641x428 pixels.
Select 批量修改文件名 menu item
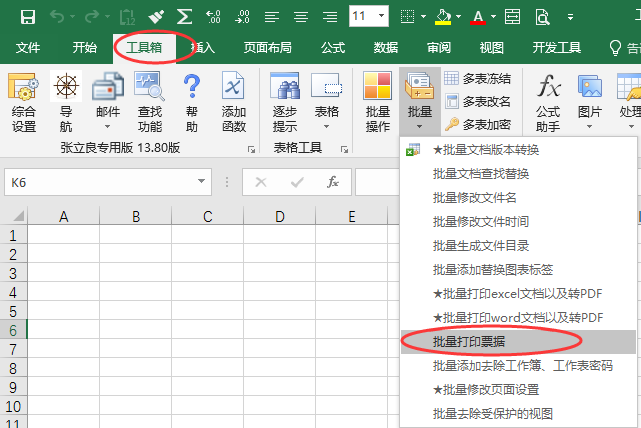click(518, 198)
